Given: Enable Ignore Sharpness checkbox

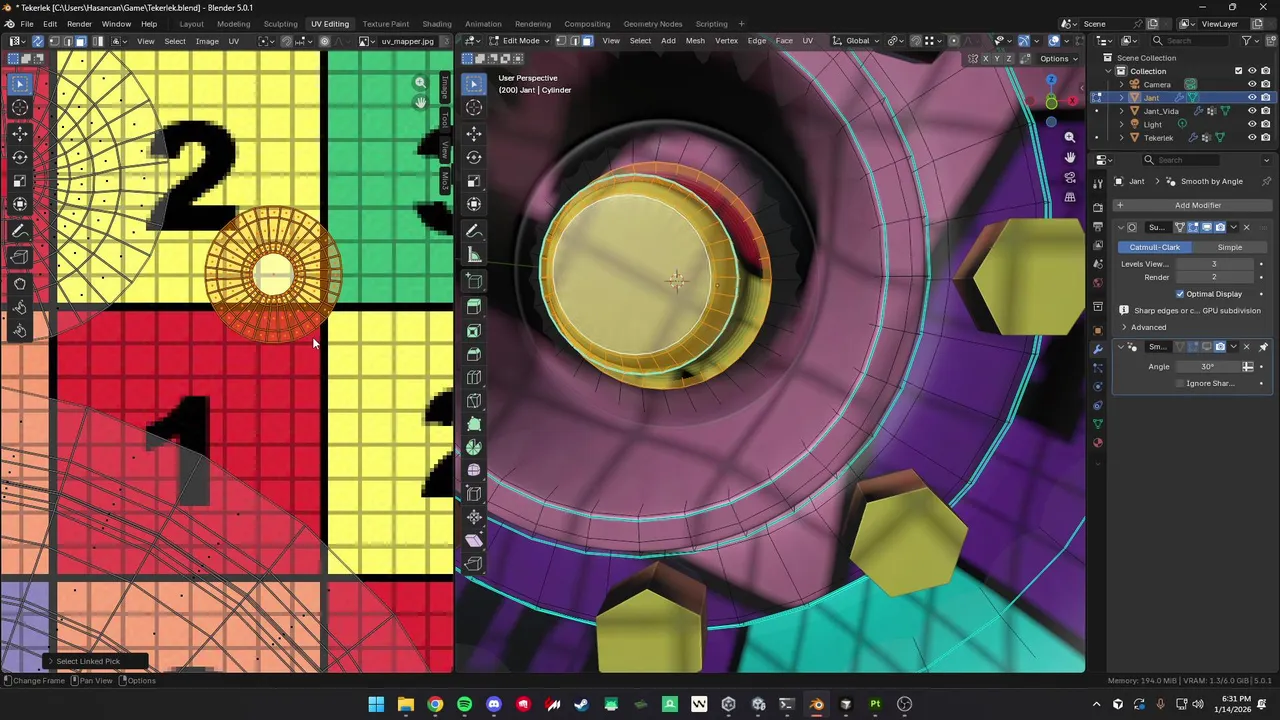Looking at the screenshot, I should 1180,383.
